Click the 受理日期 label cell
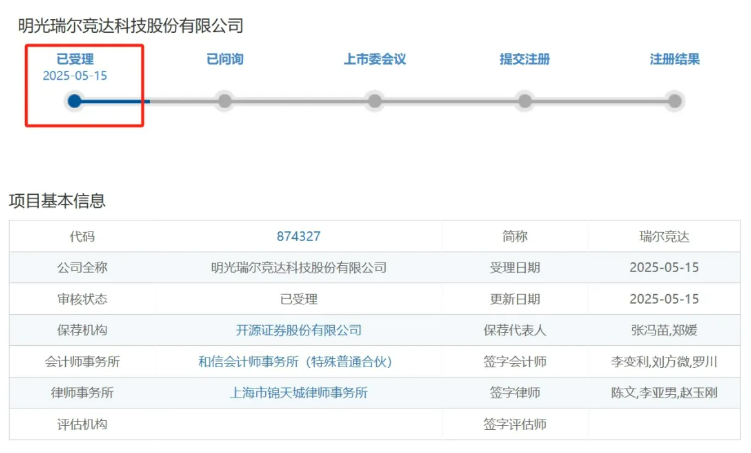 pos(515,268)
